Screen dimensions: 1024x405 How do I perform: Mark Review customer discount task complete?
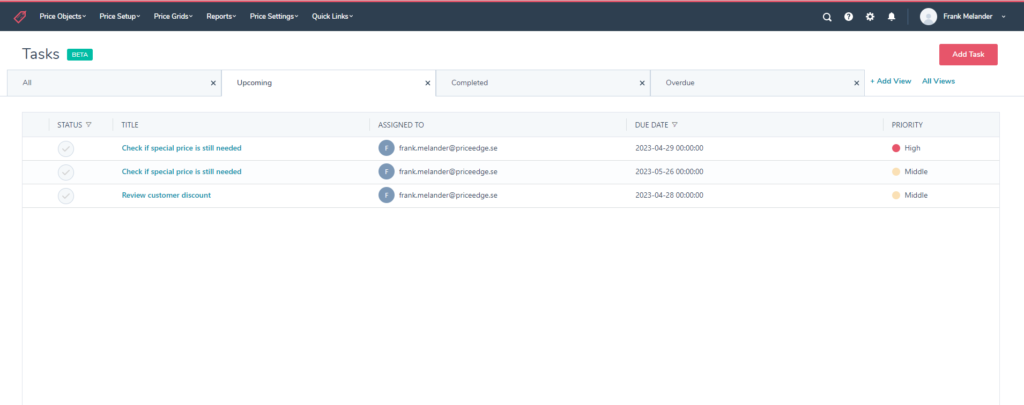(x=66, y=196)
